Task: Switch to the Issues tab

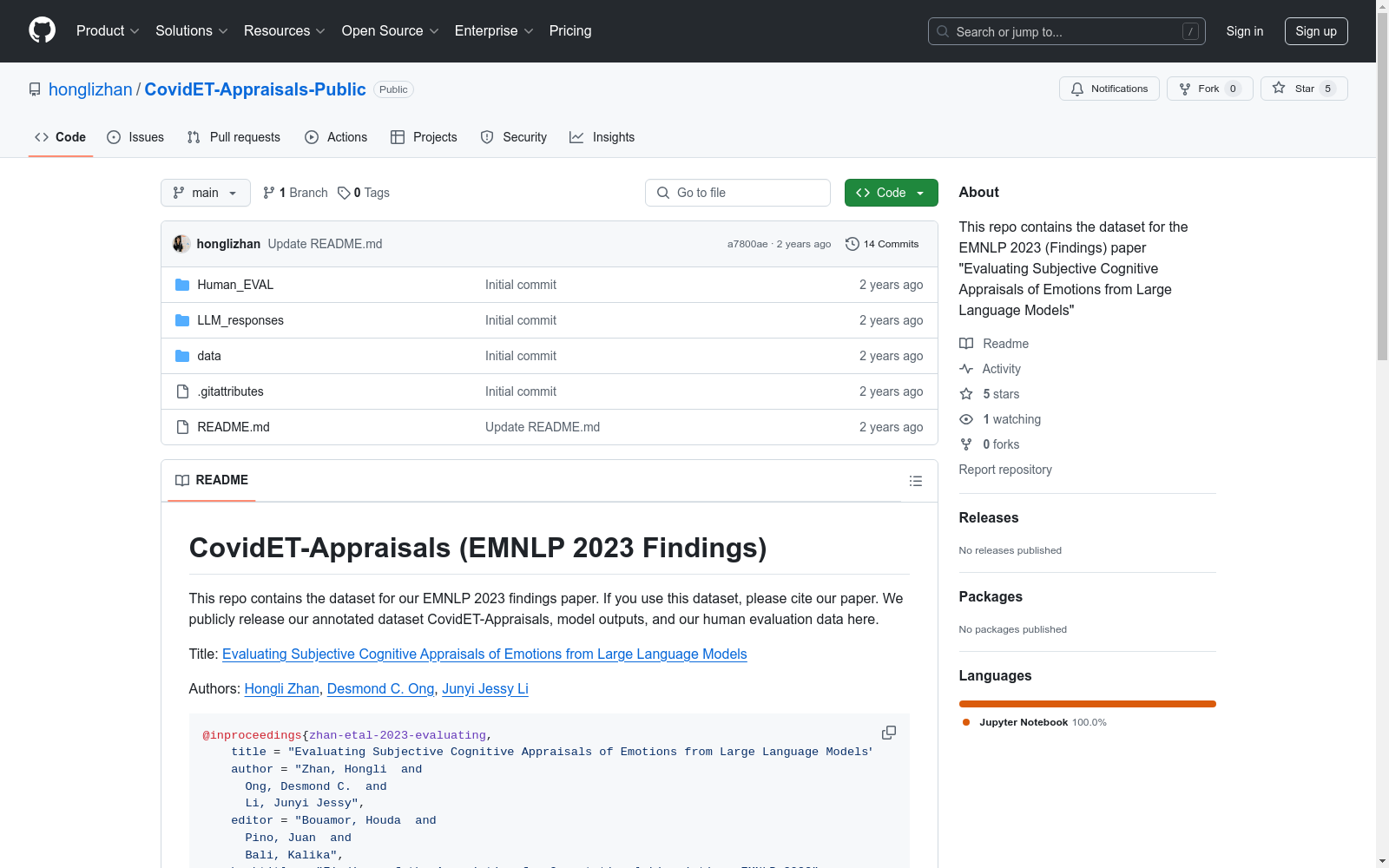Action: pyautogui.click(x=135, y=137)
